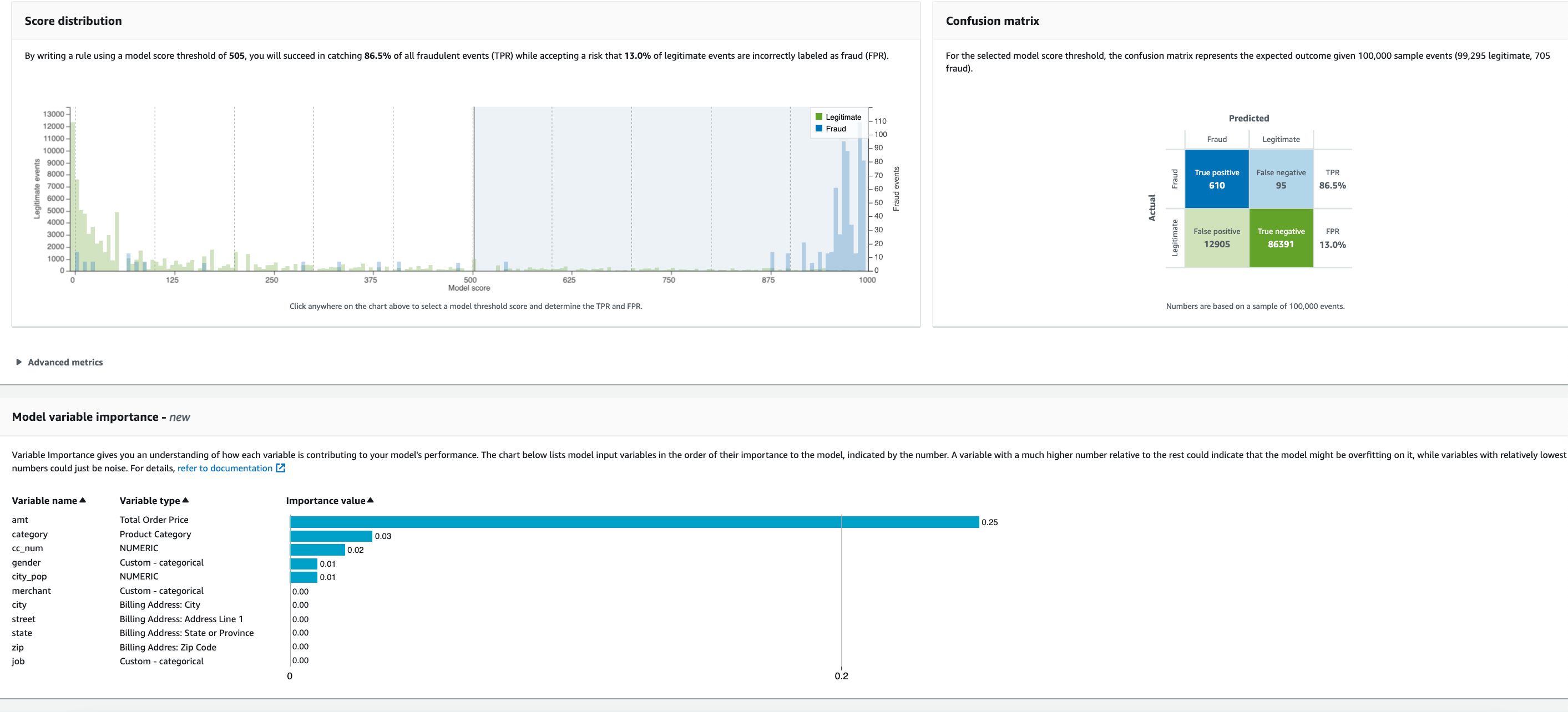Click external link icon beside documentation link
Screen dimensions: 1568x712
281,468
